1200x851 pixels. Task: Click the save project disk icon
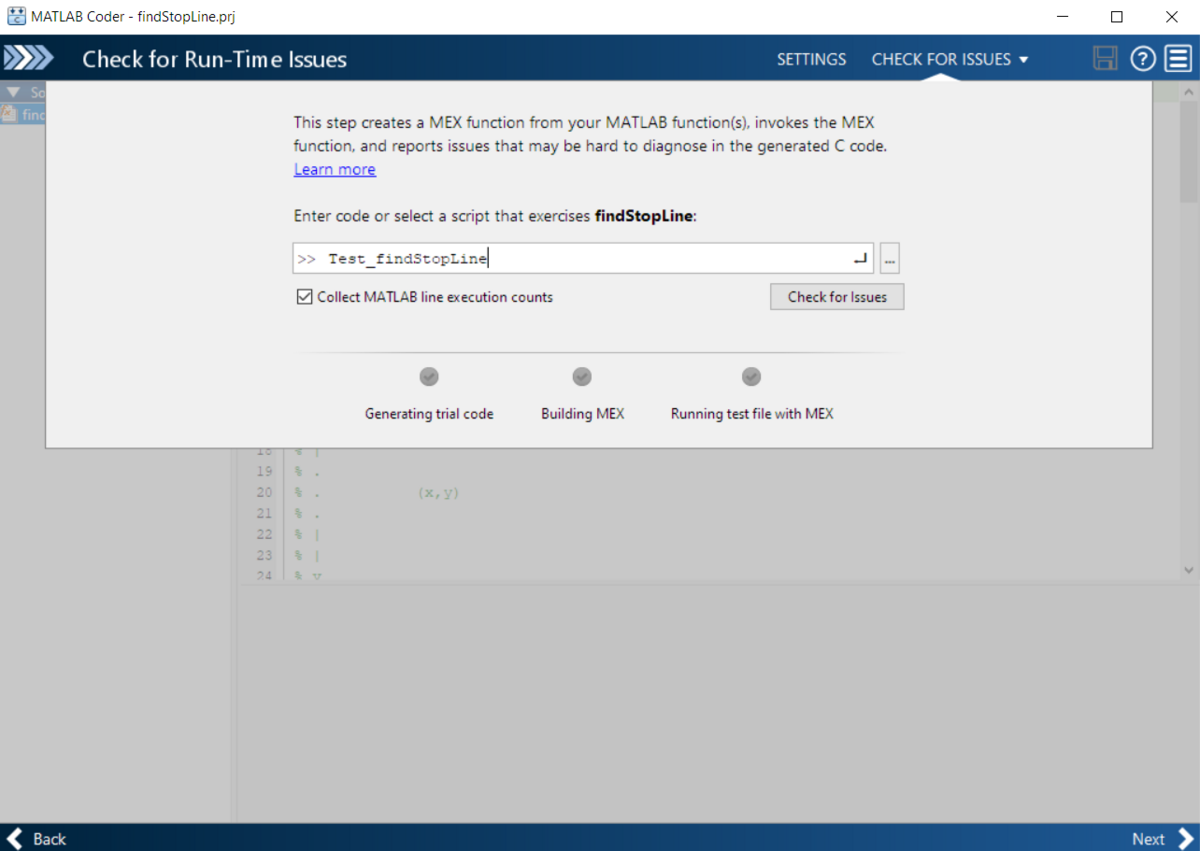(x=1105, y=59)
